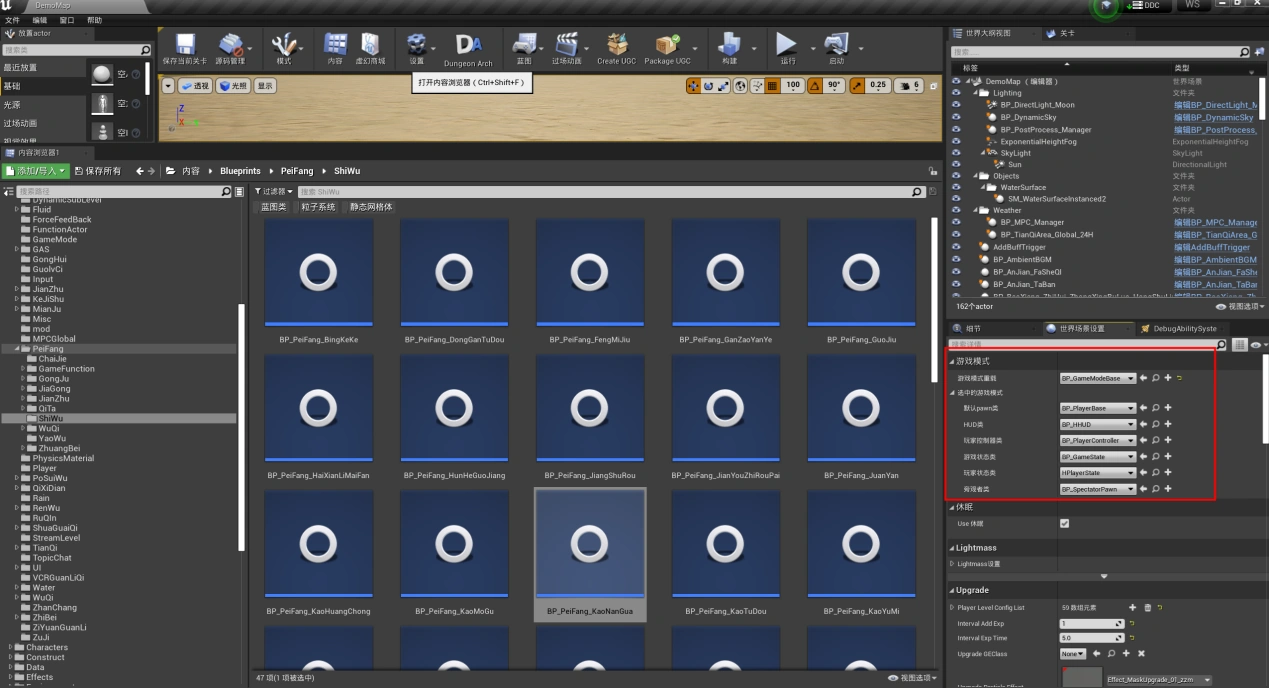Click the Save Current Level toolbar icon
This screenshot has width=1269, height=688.
(184, 46)
